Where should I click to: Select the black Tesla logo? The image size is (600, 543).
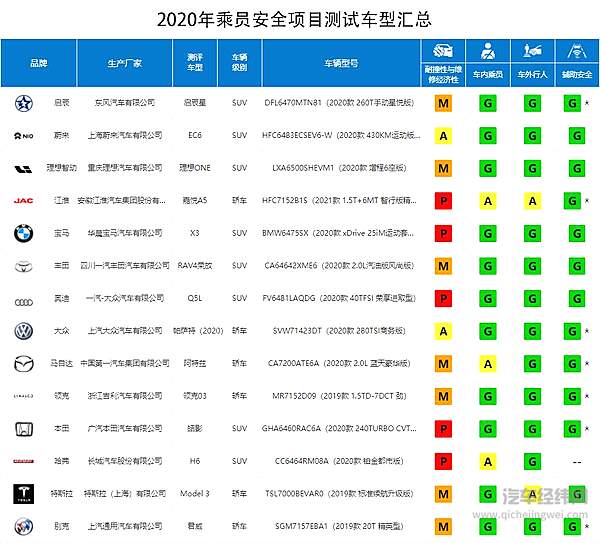coord(24,494)
